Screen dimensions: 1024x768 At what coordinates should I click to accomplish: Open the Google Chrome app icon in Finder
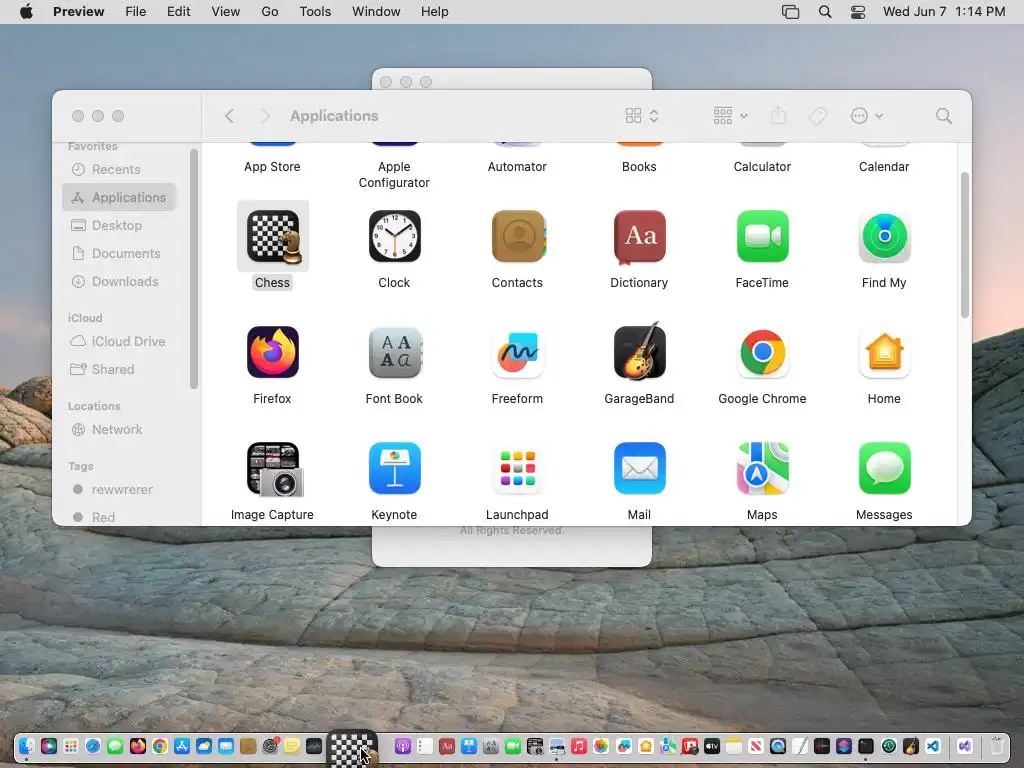(762, 352)
